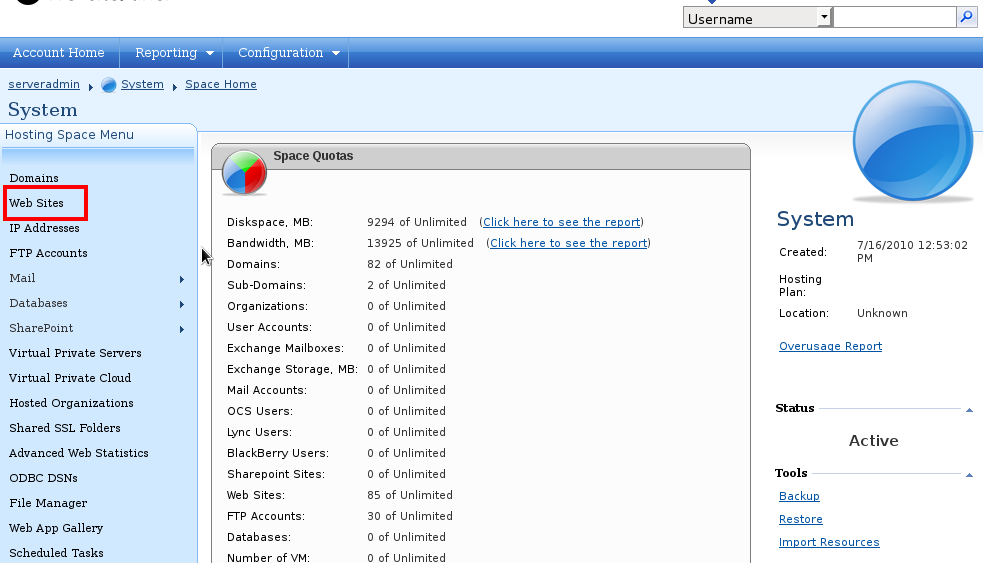Click the 'Sub-Domains:' quota label
The height and width of the screenshot is (563, 983).
(x=266, y=285)
